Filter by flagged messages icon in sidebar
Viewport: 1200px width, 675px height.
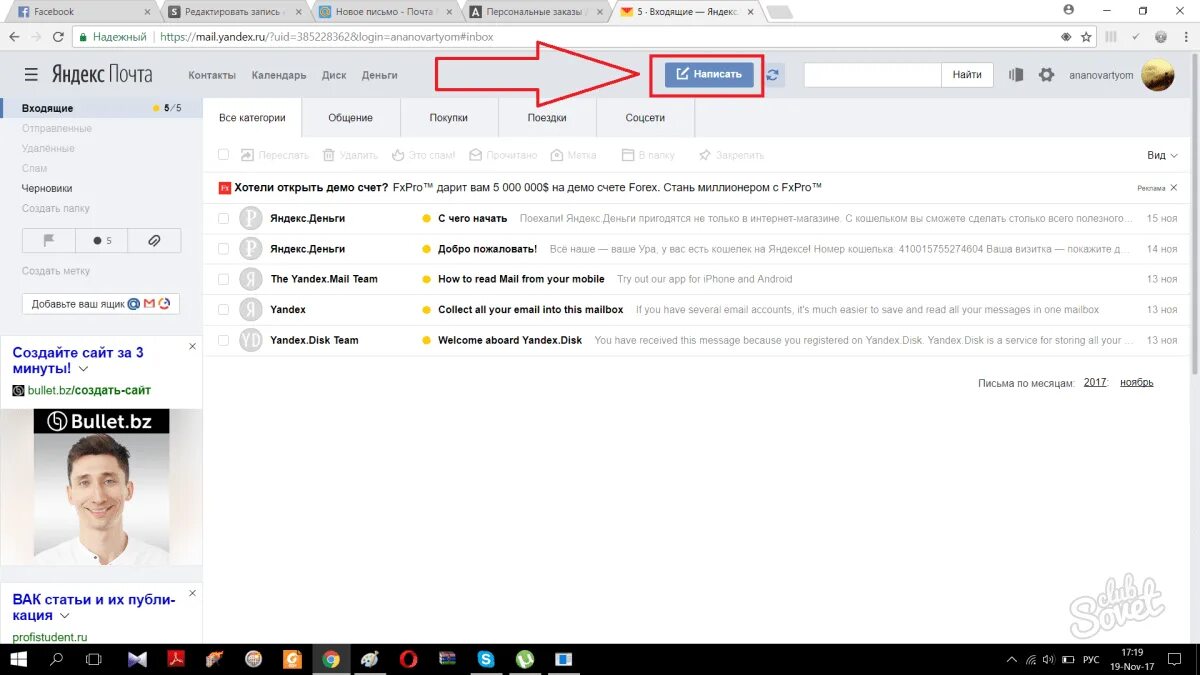48,240
